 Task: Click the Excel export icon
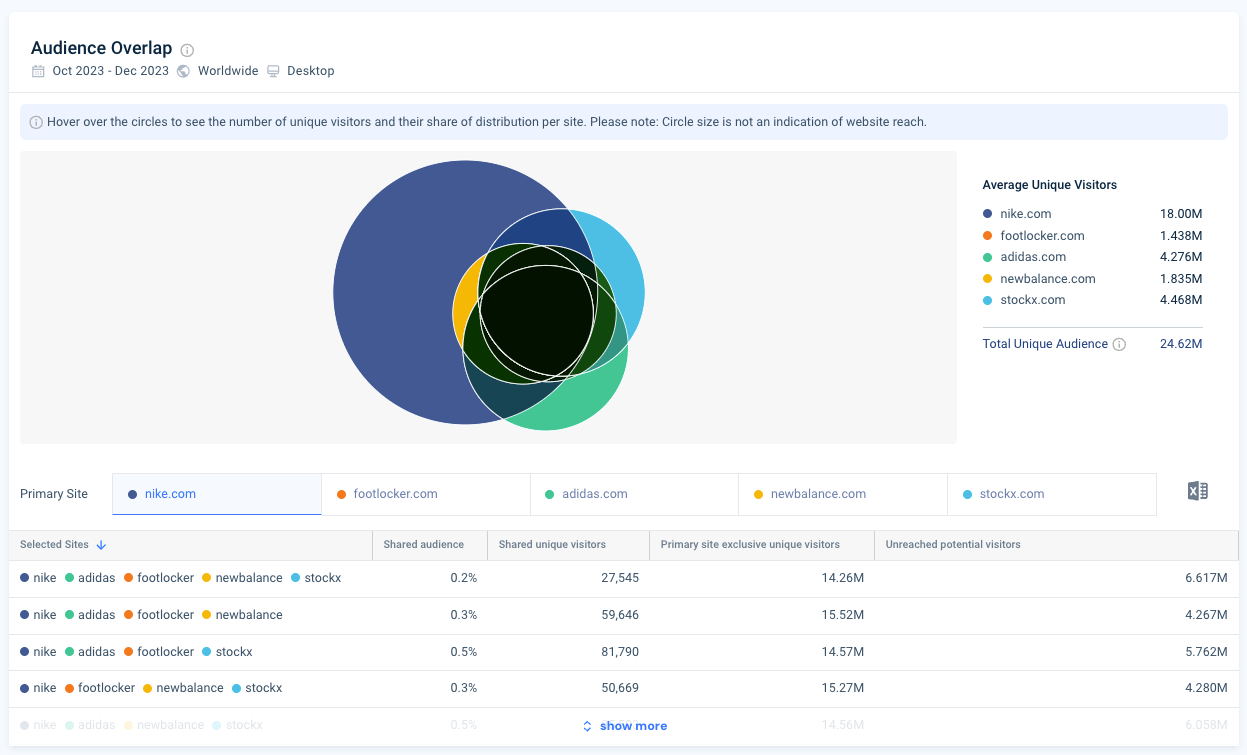1197,491
